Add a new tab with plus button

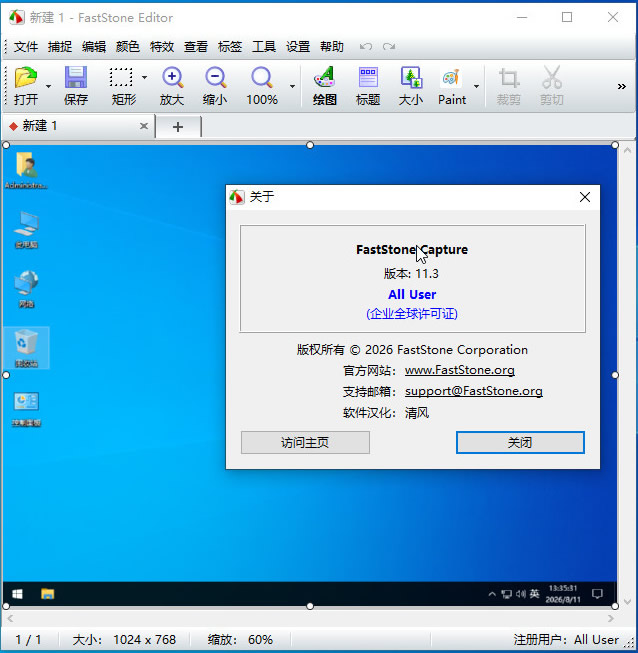(178, 127)
